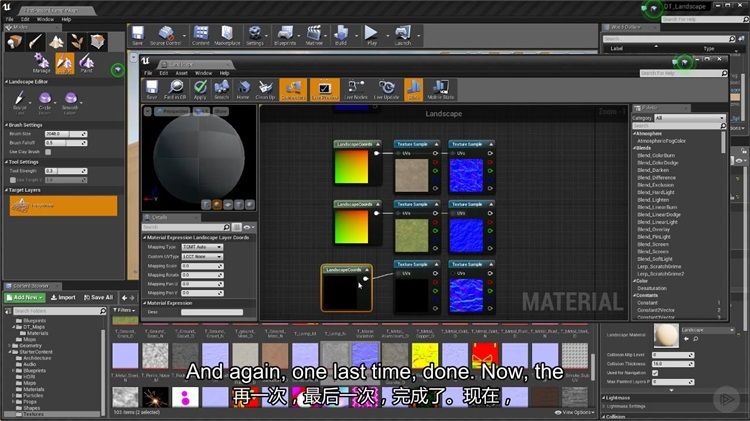Click the Desc text field

click(212, 312)
